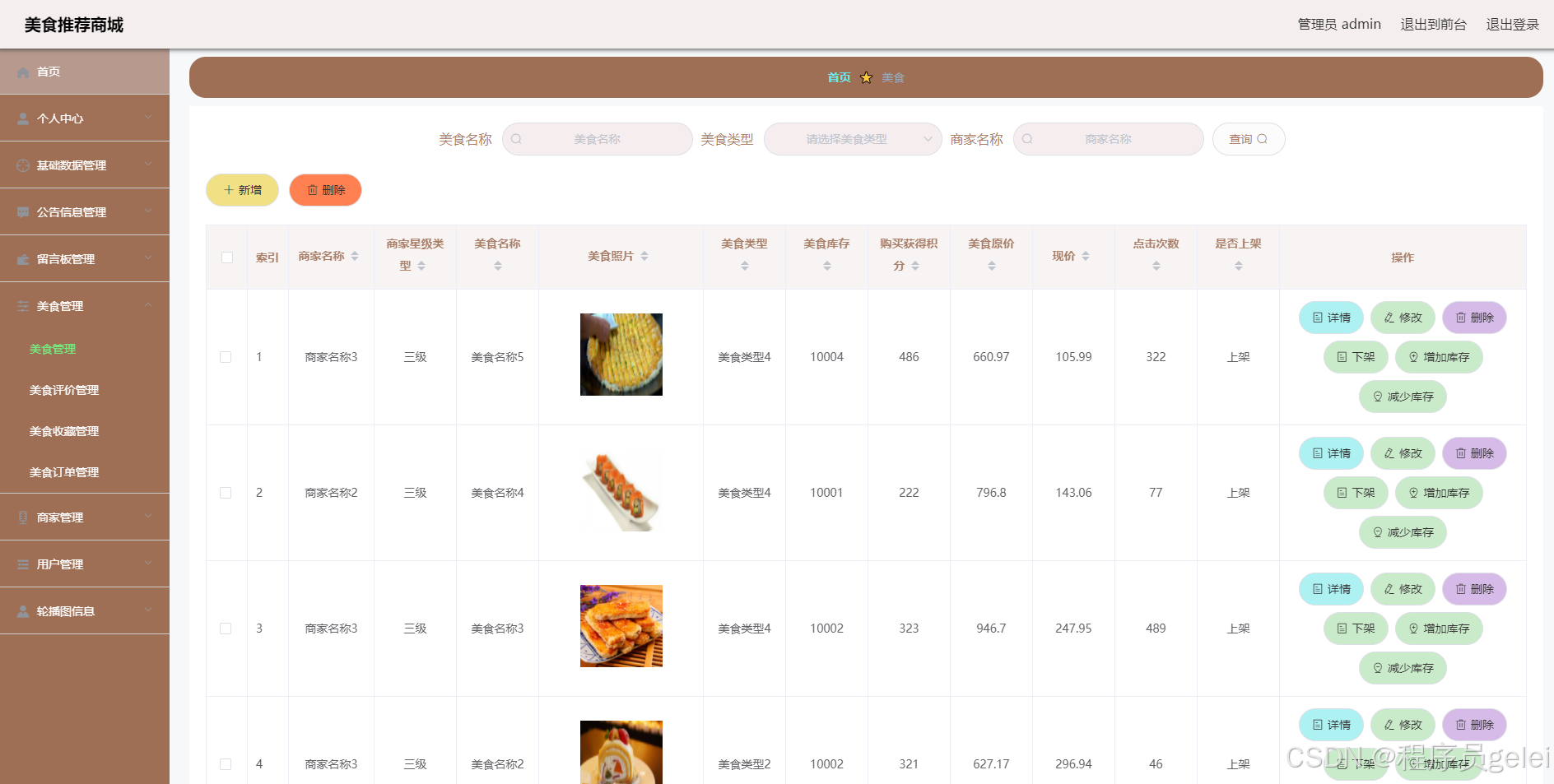Click 下架 for 美食名称5 row

tap(1356, 357)
